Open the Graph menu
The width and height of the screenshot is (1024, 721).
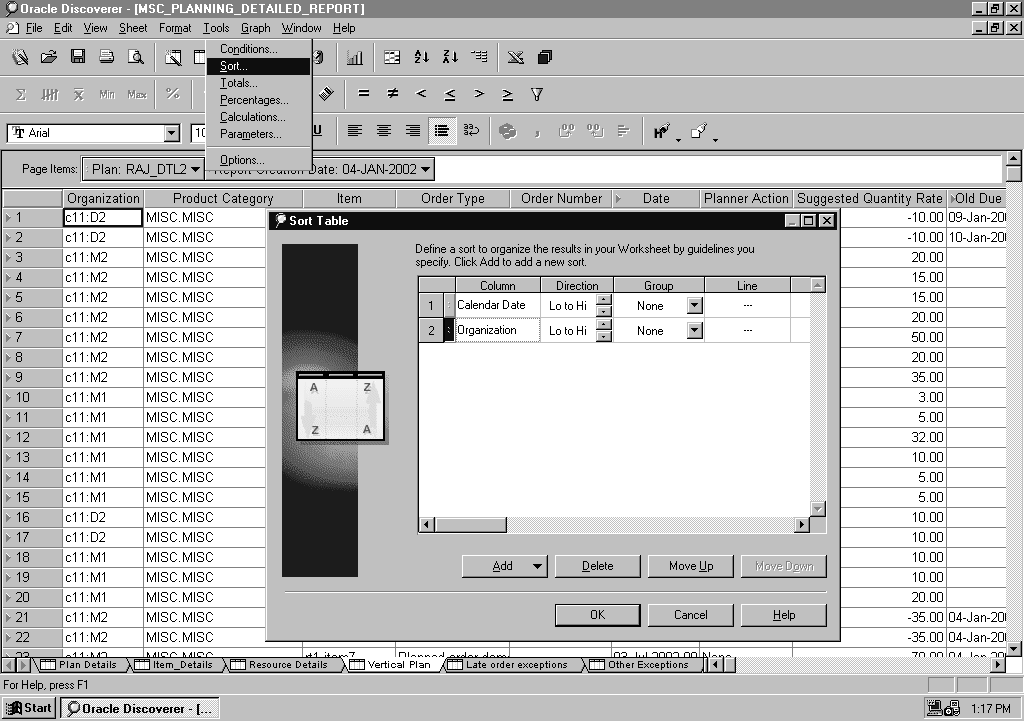255,28
